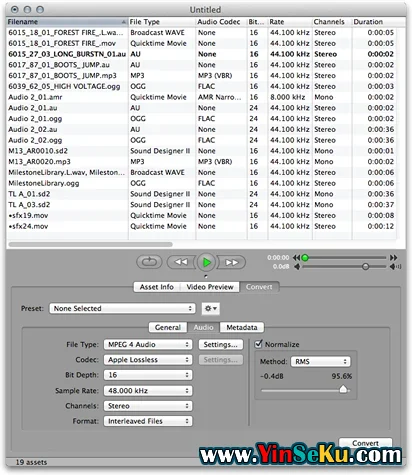
Task: Sort by the Filename column header
Action: point(67,22)
